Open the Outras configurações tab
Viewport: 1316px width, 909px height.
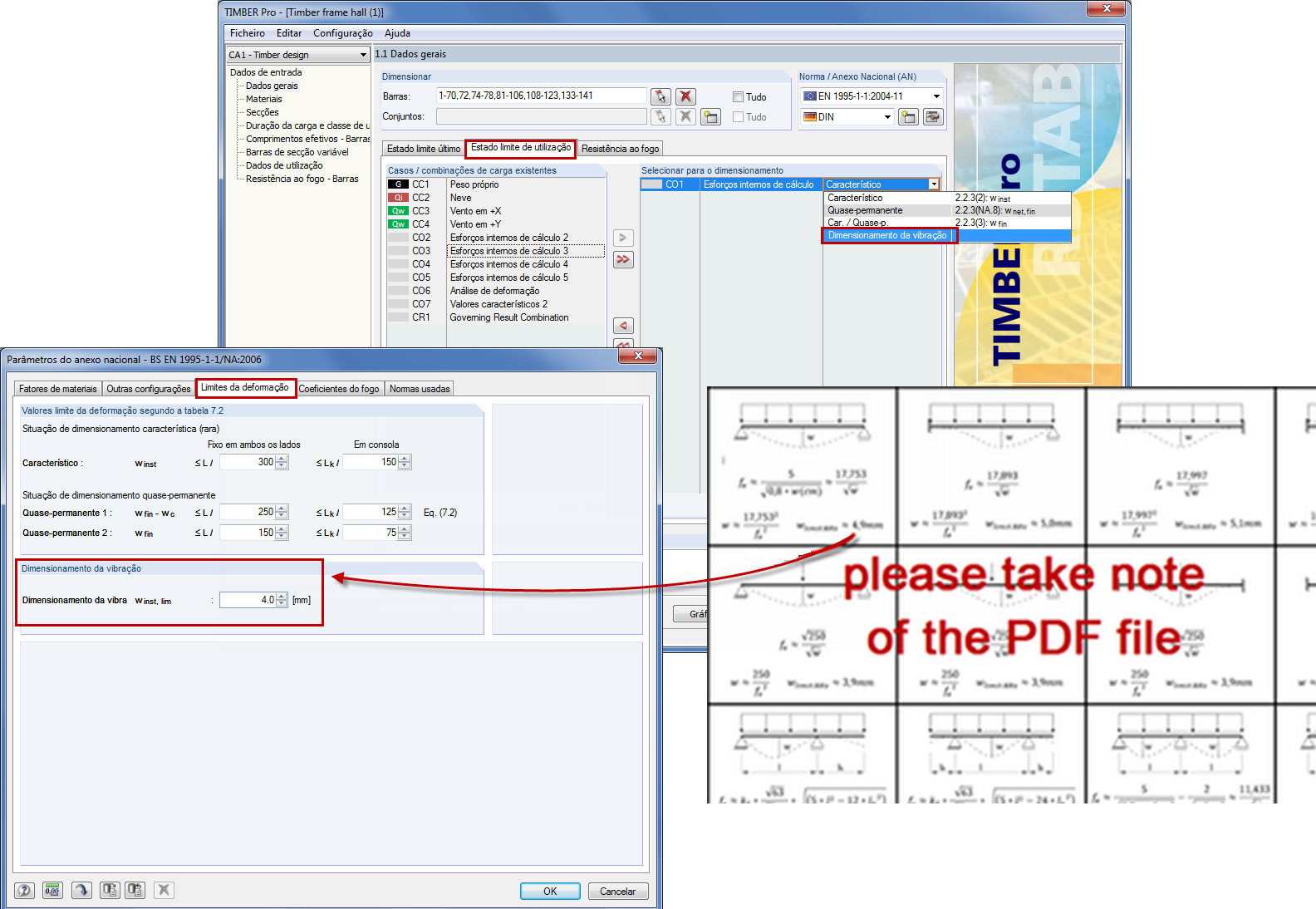[x=149, y=389]
